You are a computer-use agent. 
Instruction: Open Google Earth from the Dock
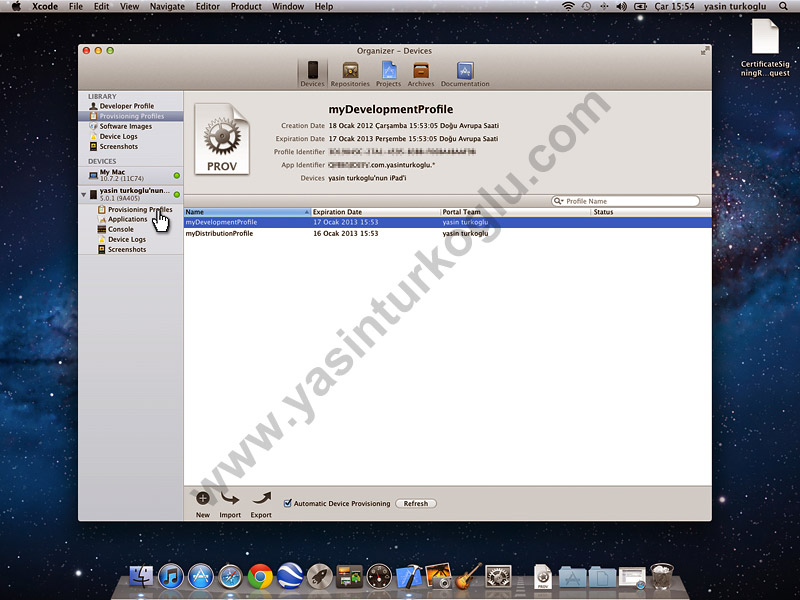pos(290,577)
